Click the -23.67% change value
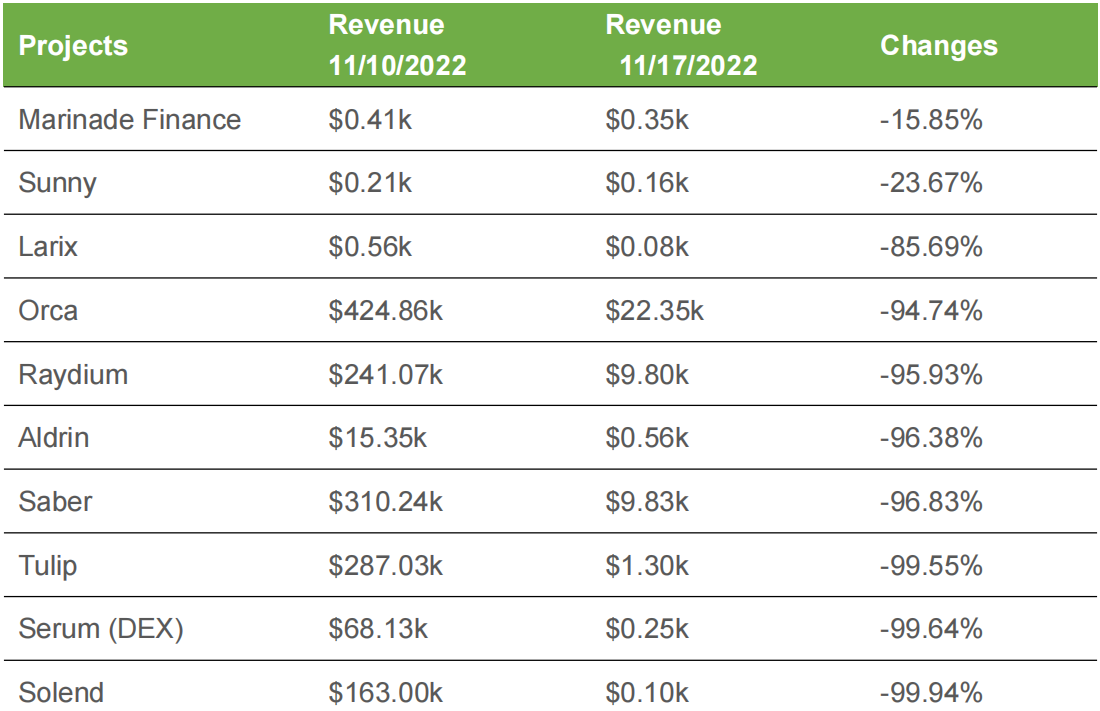This screenshot has height=711, width=1100. click(x=931, y=182)
